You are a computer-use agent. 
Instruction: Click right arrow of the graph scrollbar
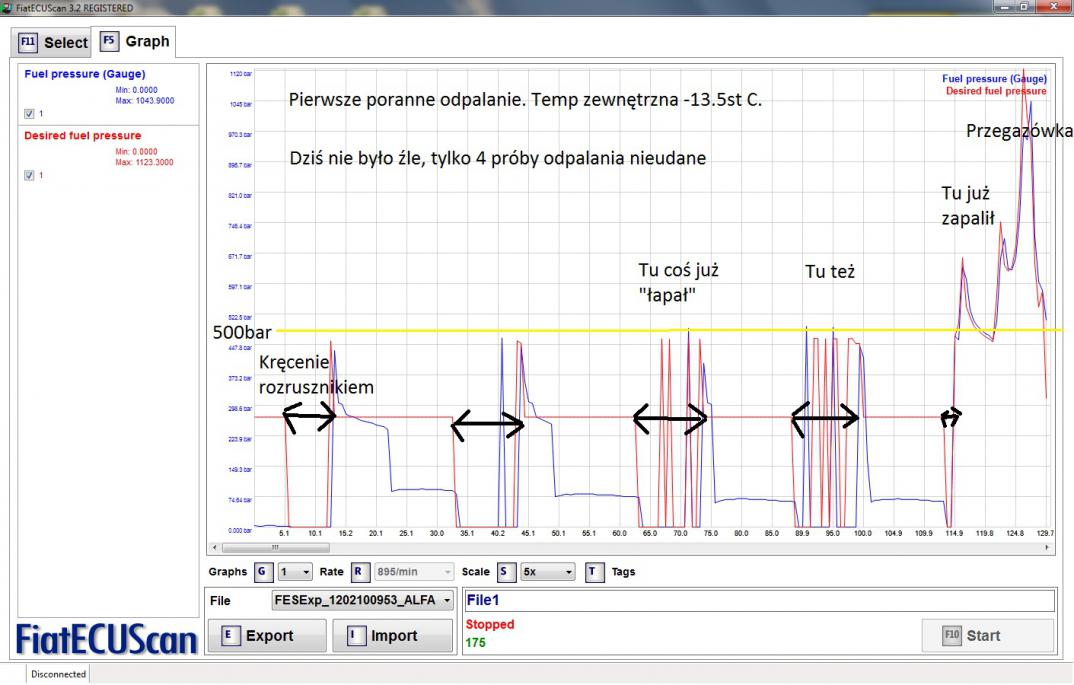[x=1045, y=548]
